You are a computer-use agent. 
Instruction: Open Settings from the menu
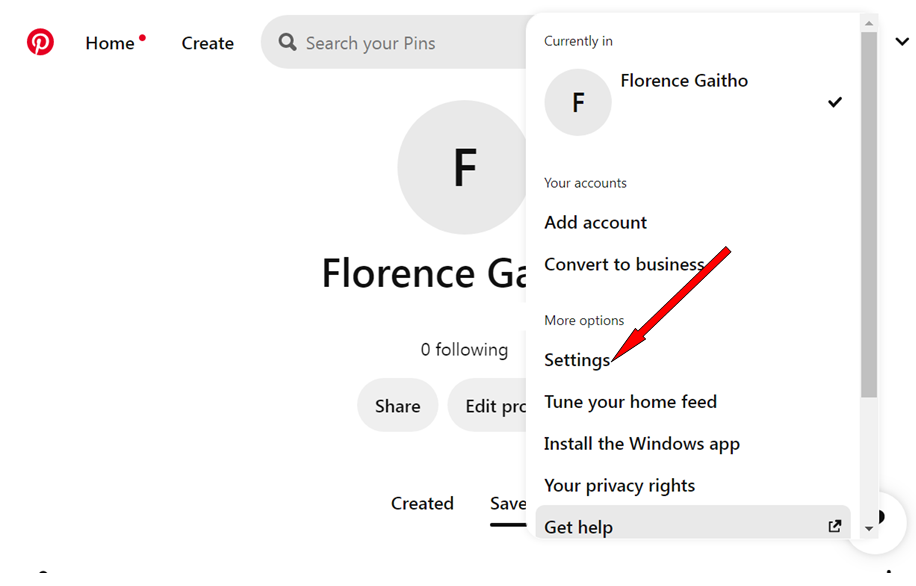(x=577, y=360)
